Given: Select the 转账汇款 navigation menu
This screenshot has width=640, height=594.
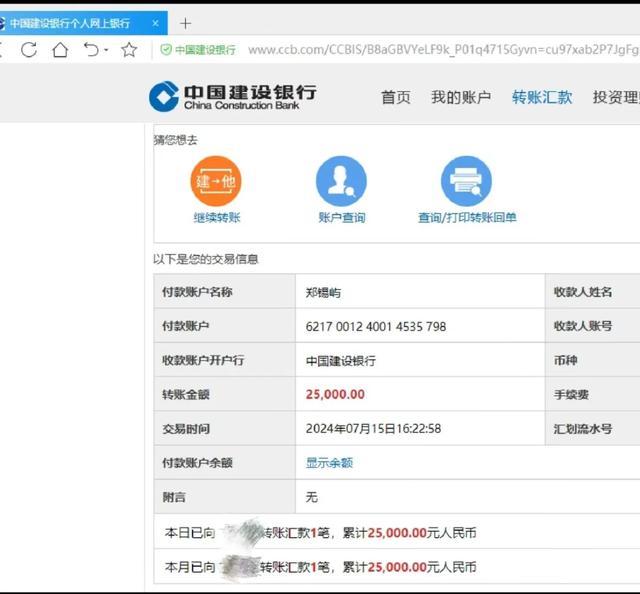Looking at the screenshot, I should 542,97.
